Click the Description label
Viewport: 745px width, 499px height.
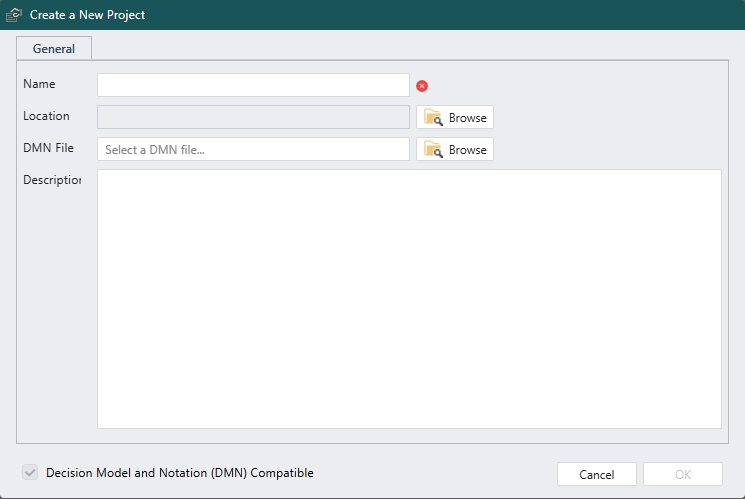(x=52, y=180)
